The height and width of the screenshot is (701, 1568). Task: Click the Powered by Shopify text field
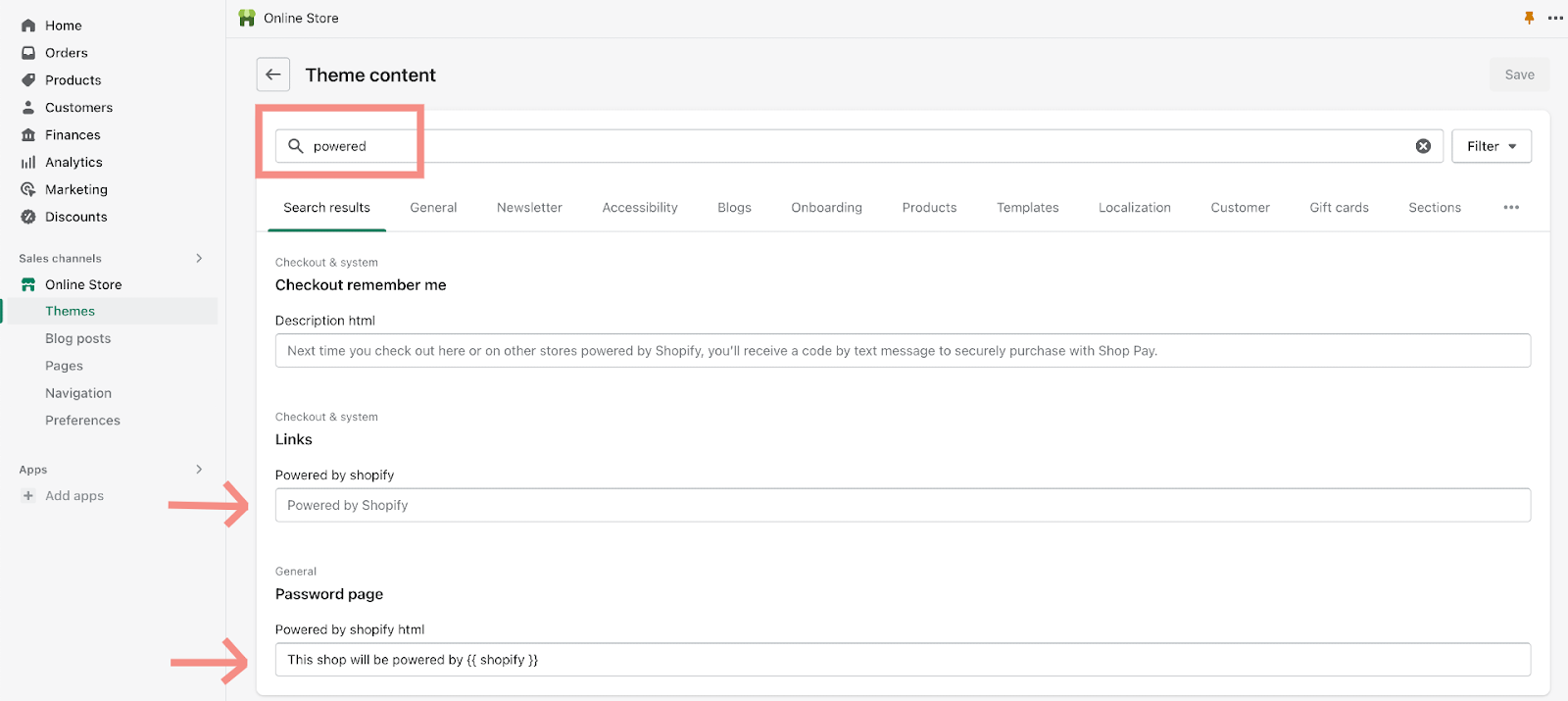coord(902,505)
